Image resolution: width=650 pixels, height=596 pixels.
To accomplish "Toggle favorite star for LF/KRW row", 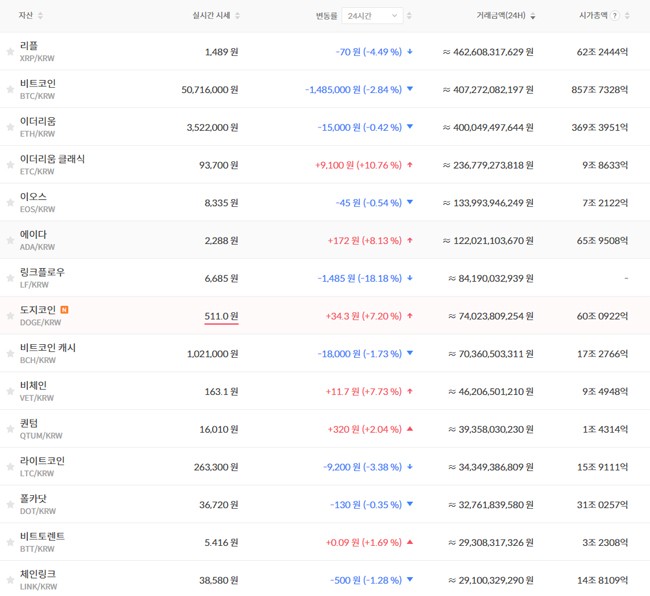I will [x=10, y=278].
